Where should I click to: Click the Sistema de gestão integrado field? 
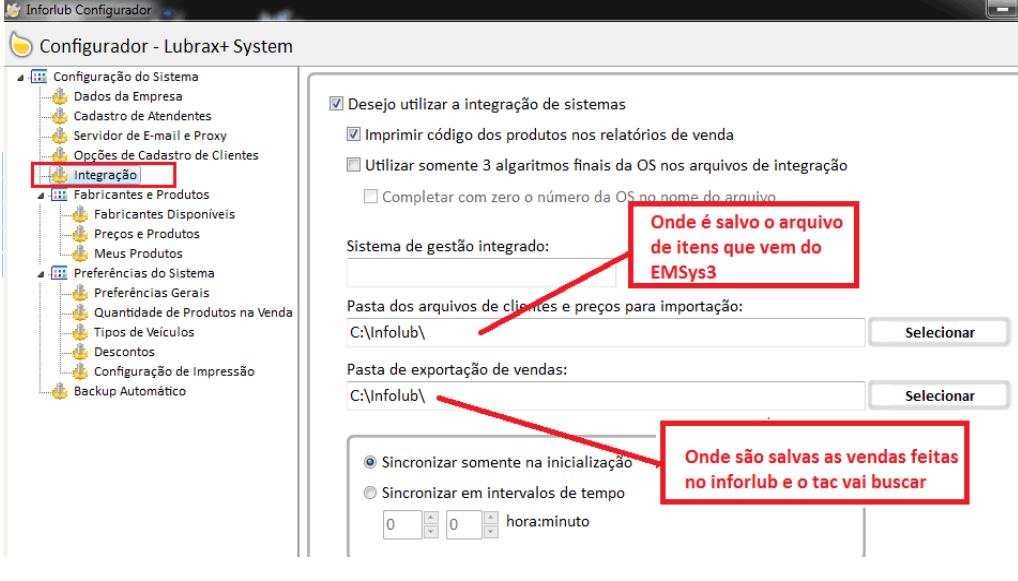(480, 273)
